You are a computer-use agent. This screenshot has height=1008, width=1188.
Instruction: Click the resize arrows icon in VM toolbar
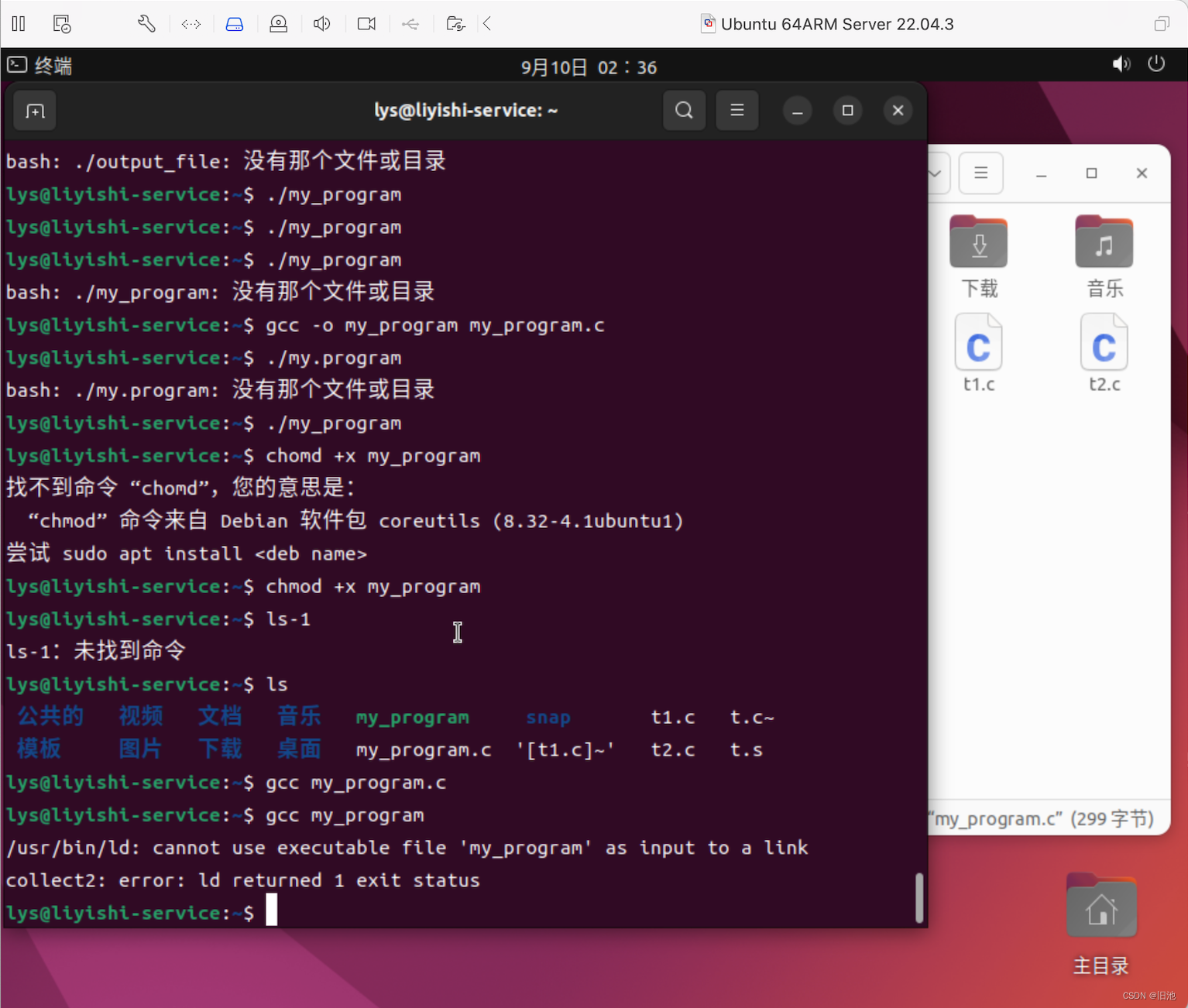(x=191, y=24)
